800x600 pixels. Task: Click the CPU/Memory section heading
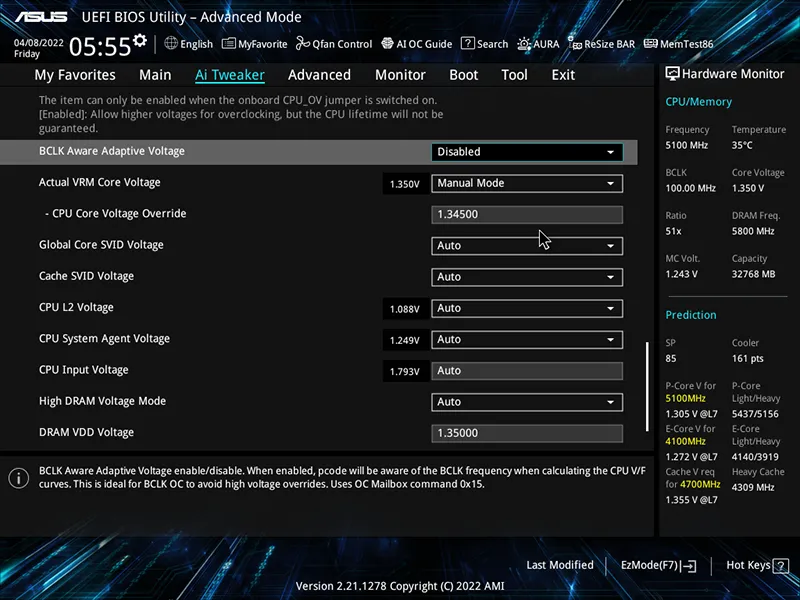click(x=698, y=102)
